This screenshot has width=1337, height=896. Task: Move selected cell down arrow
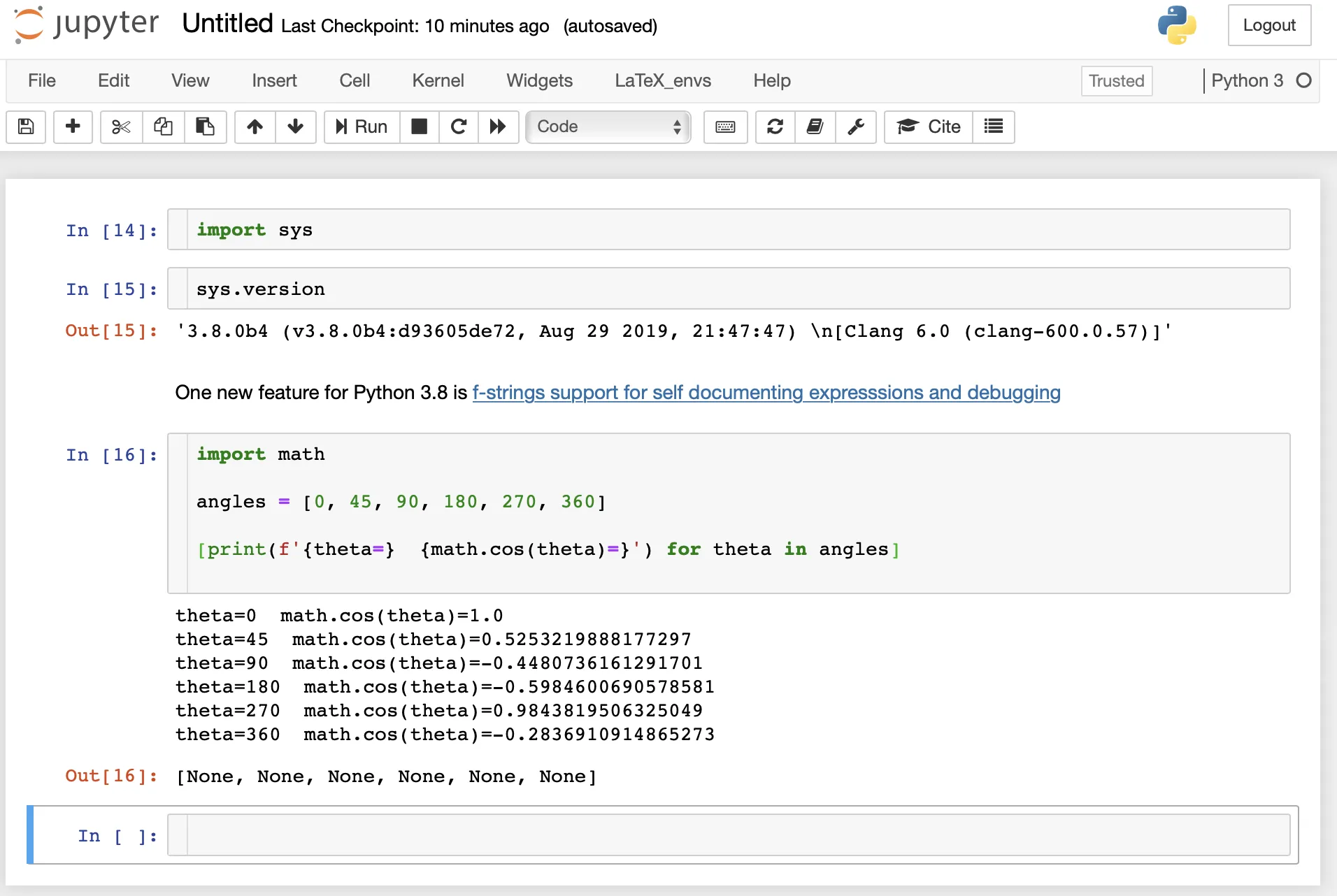pos(295,127)
